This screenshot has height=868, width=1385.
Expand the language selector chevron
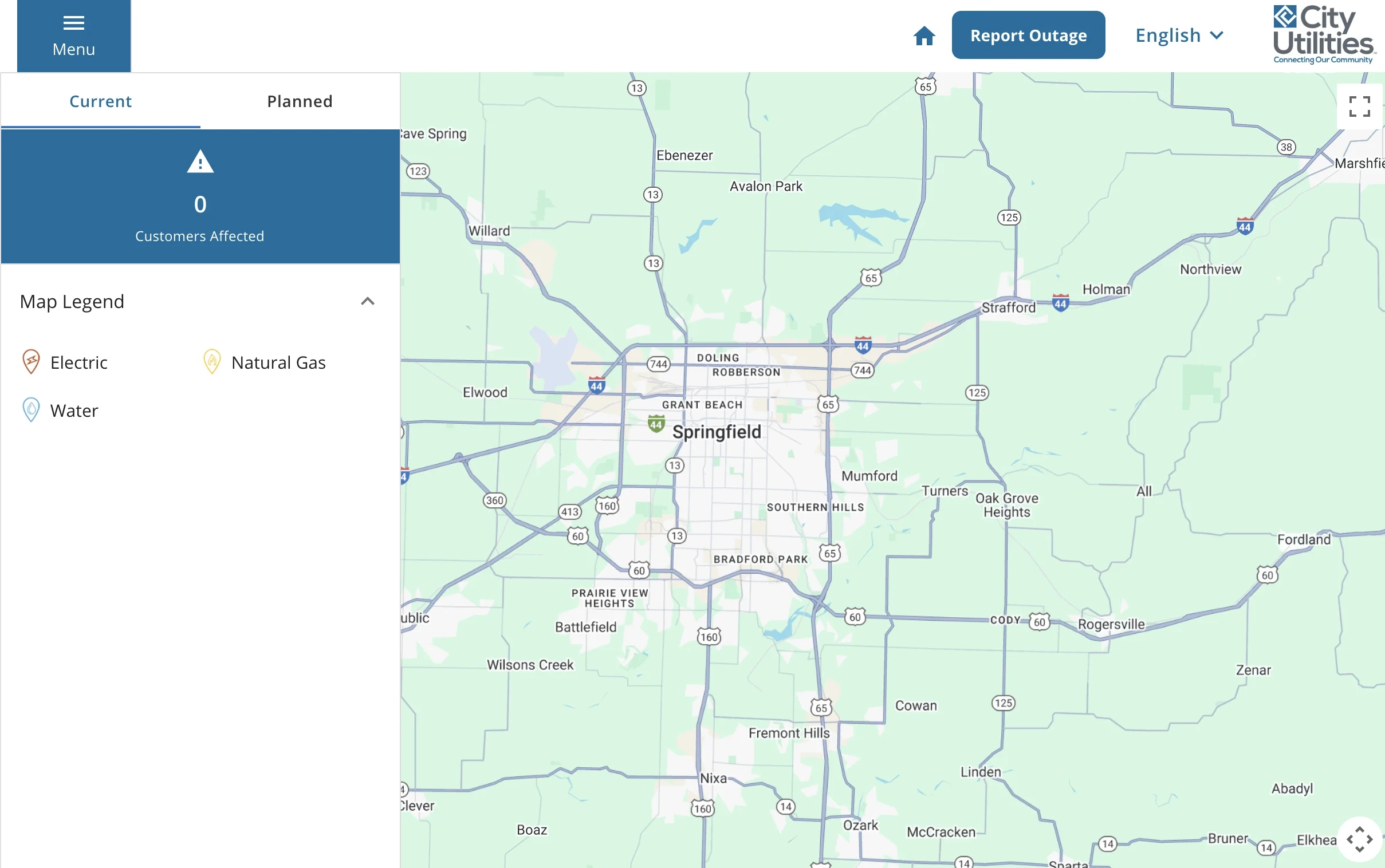coord(1217,35)
